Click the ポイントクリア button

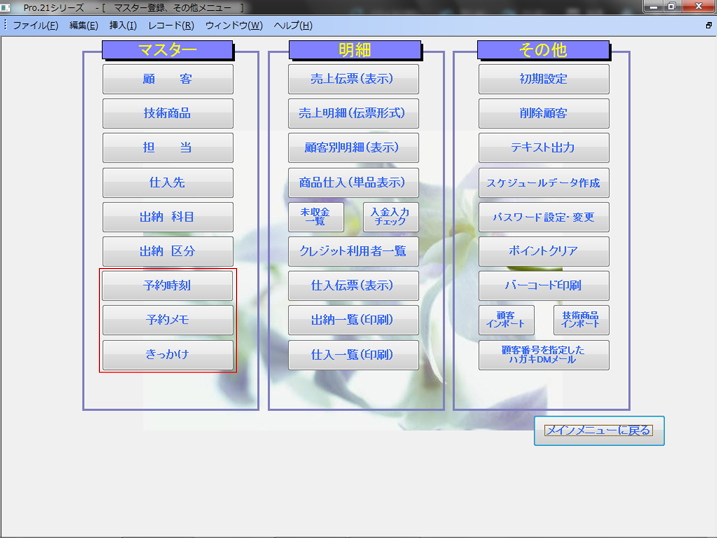coord(544,251)
